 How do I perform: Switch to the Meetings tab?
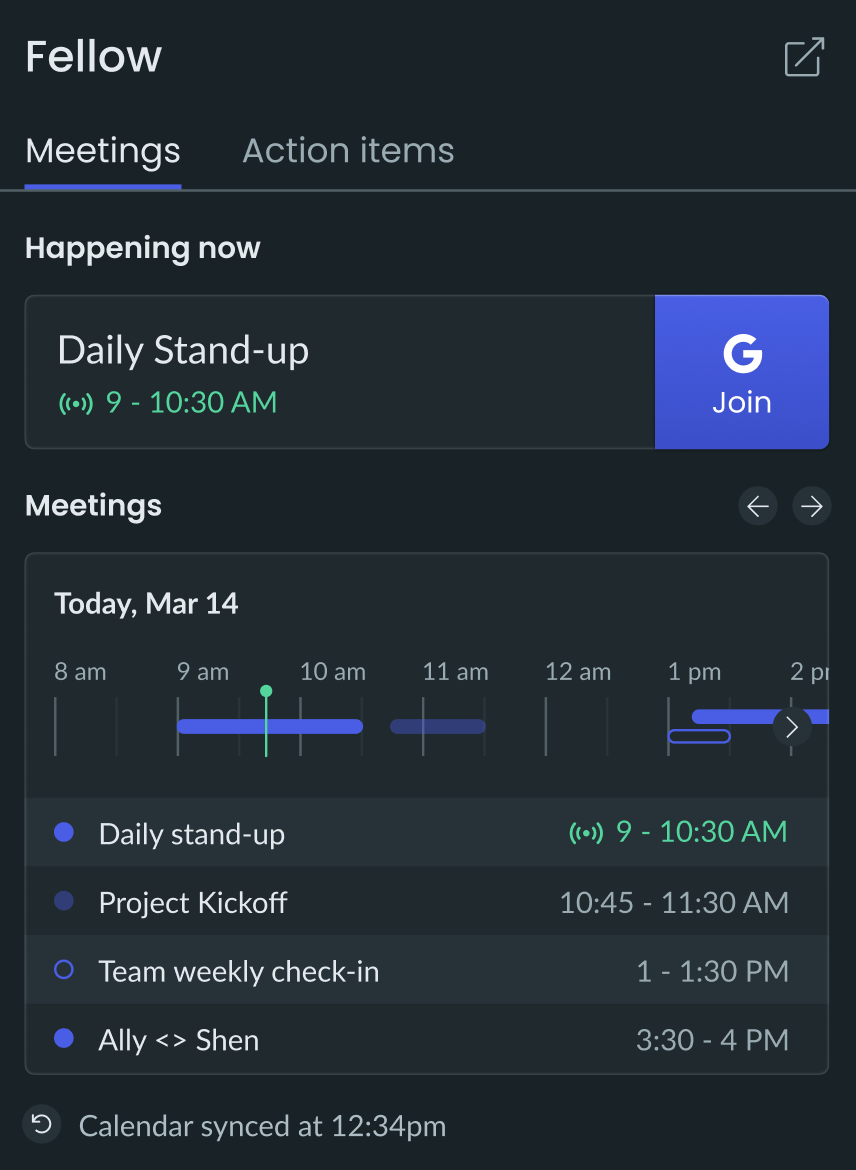(x=103, y=151)
